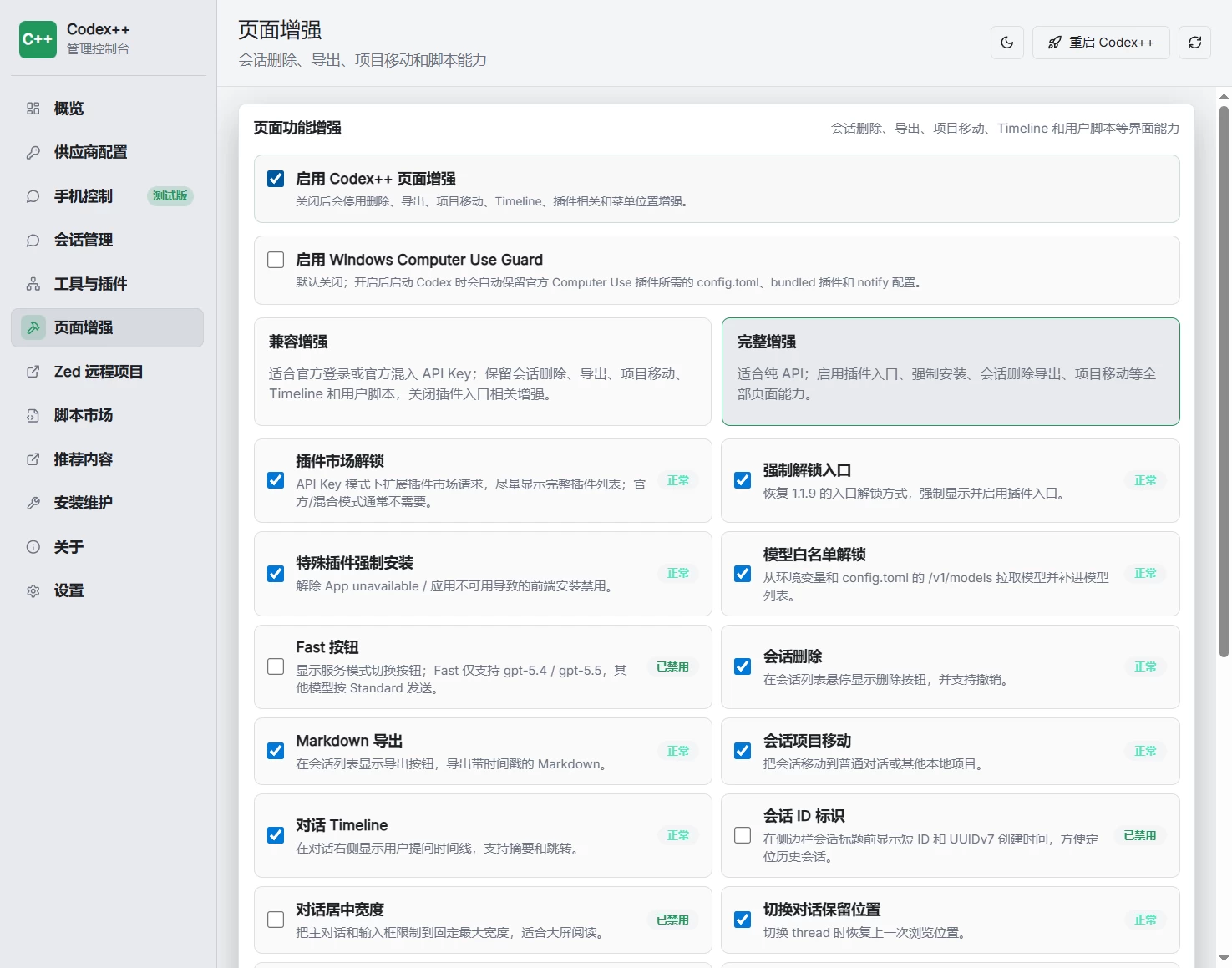Click 正常 status on 插件市场解锁

(678, 480)
